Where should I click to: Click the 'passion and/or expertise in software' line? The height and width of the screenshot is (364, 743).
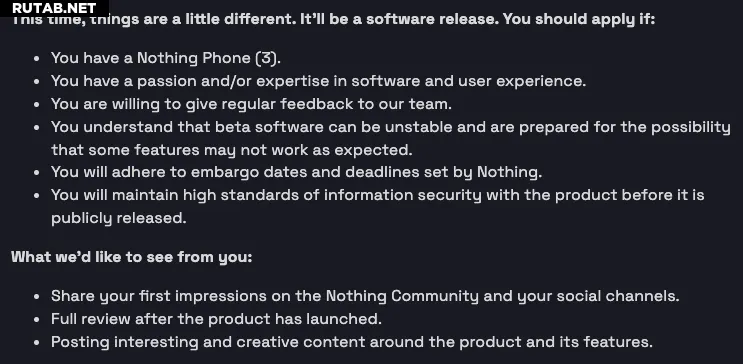[318, 81]
